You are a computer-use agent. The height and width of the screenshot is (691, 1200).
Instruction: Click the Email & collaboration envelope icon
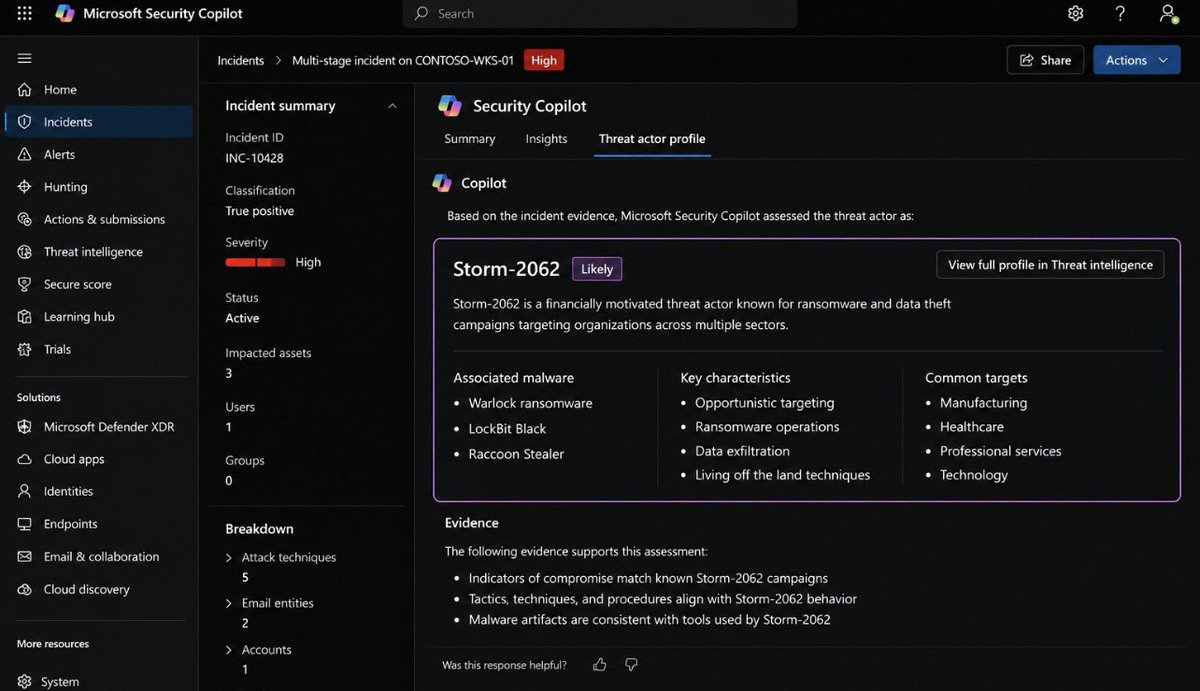25,557
